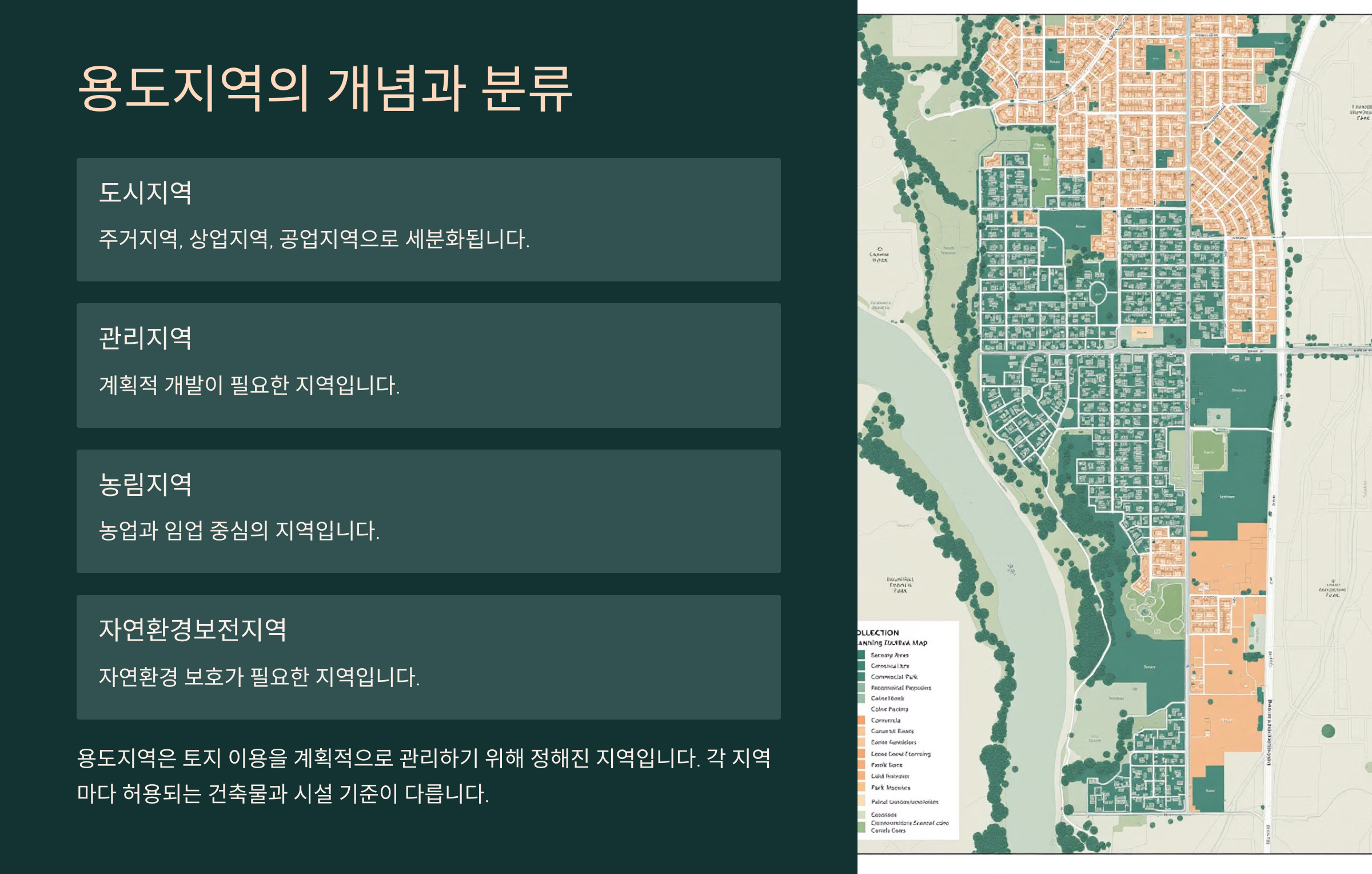
Task: Click the bottom light green legend swatch
Action: 861,828
